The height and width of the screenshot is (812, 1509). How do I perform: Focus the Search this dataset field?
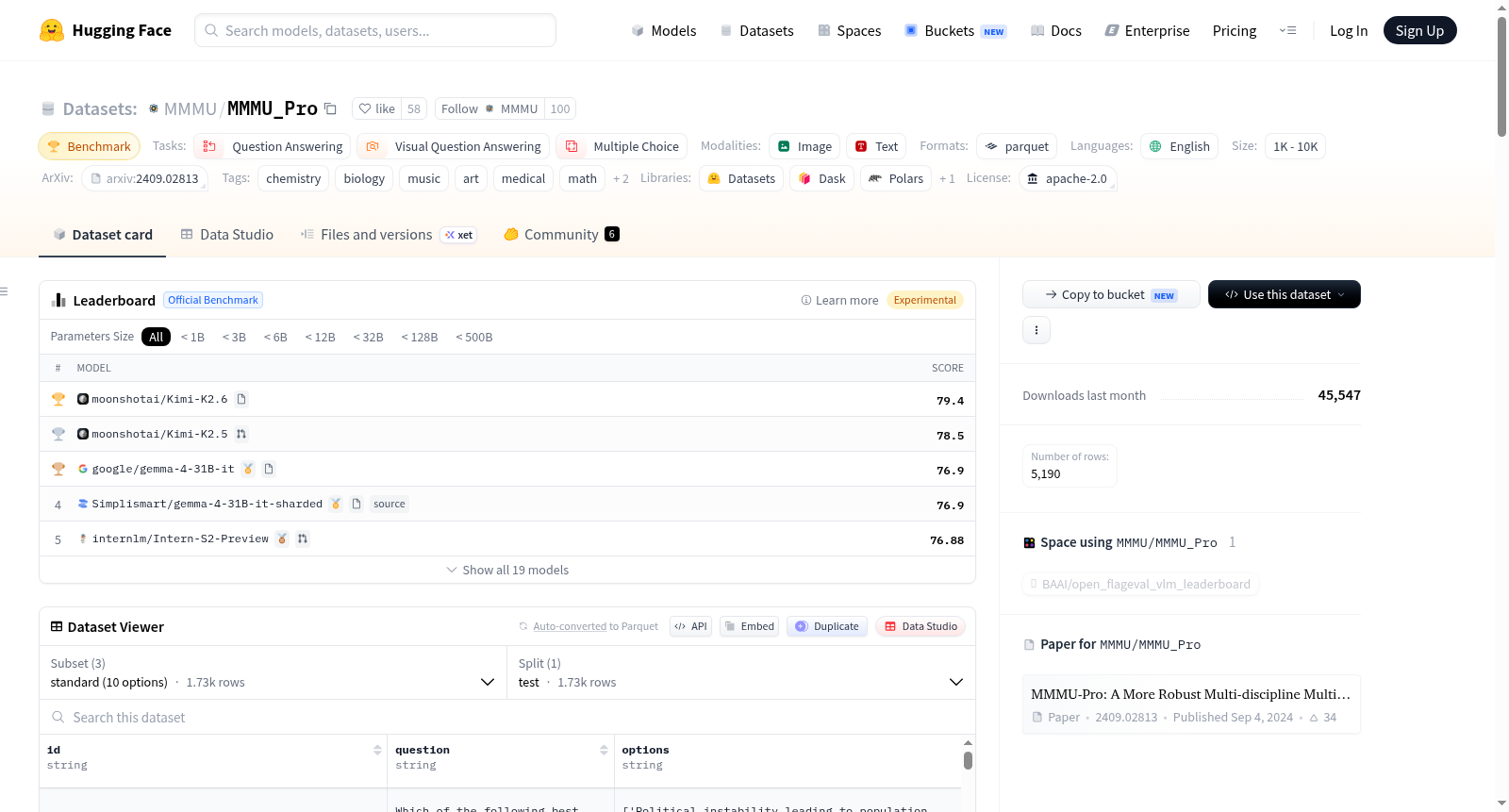tap(507, 718)
